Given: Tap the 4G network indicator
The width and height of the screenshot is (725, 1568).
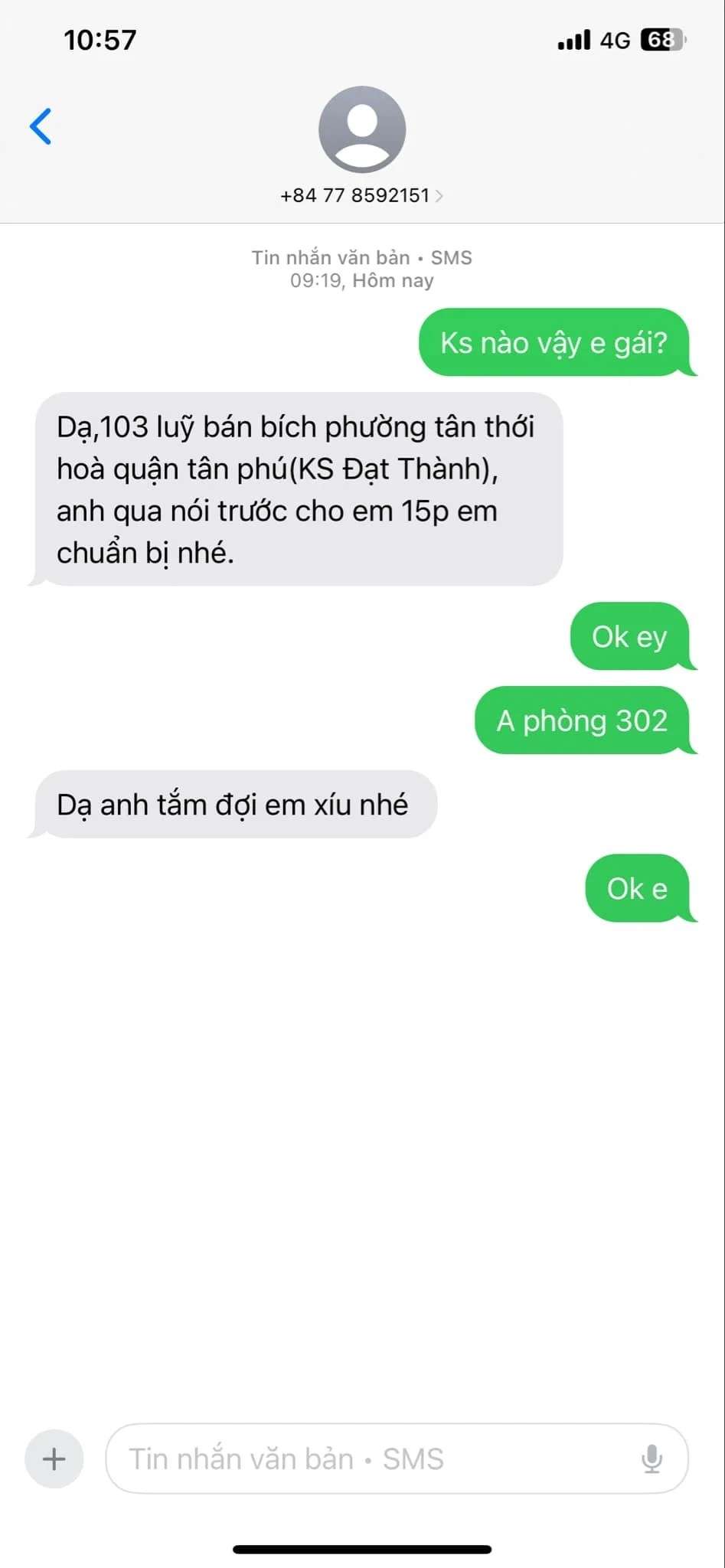Looking at the screenshot, I should coord(615,40).
